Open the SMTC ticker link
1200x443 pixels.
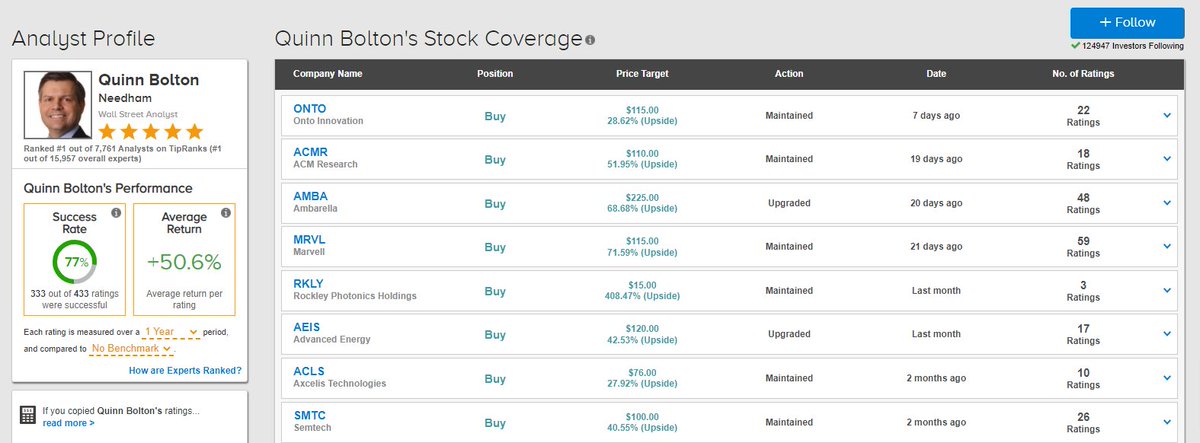310,415
